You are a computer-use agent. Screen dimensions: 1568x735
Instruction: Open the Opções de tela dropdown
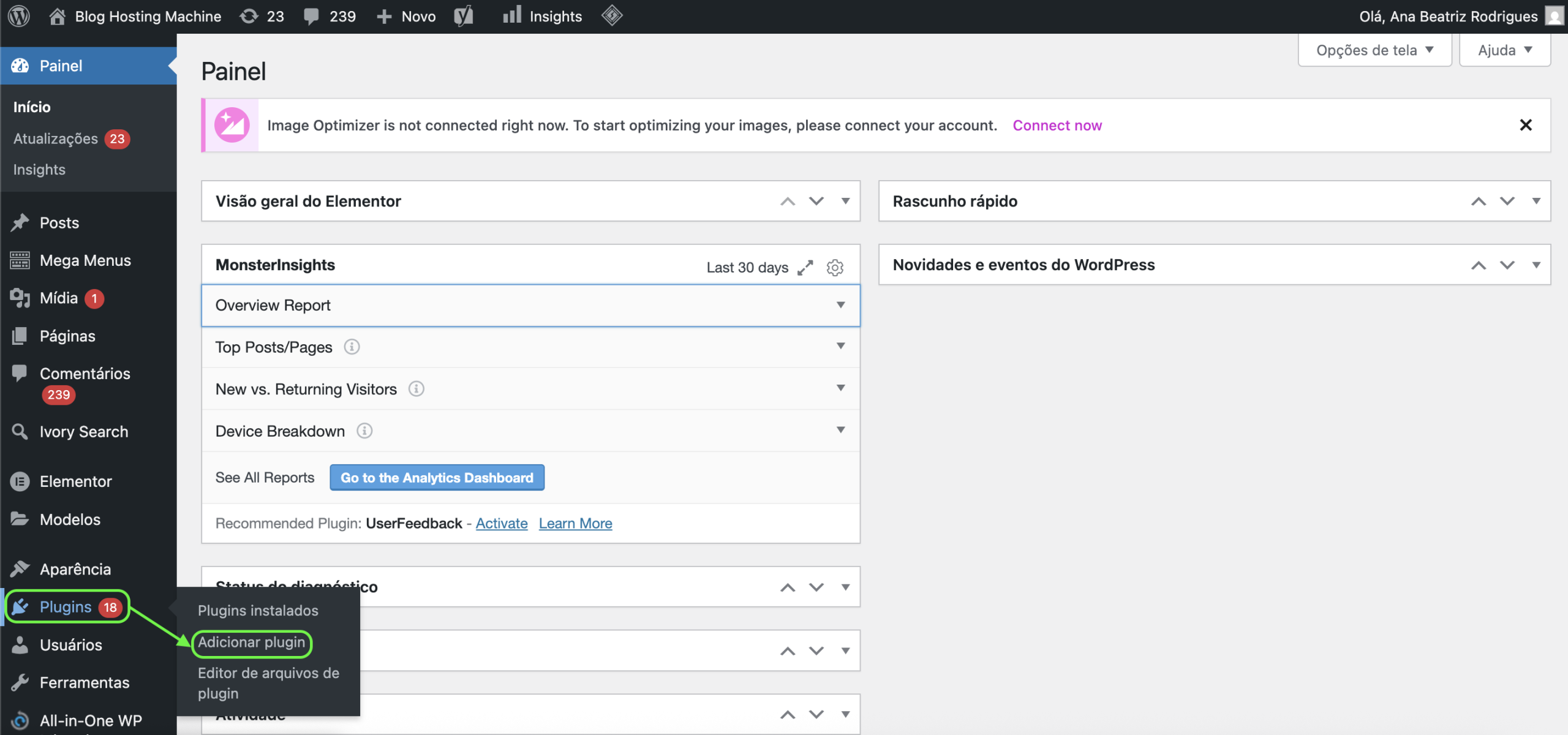(1374, 50)
